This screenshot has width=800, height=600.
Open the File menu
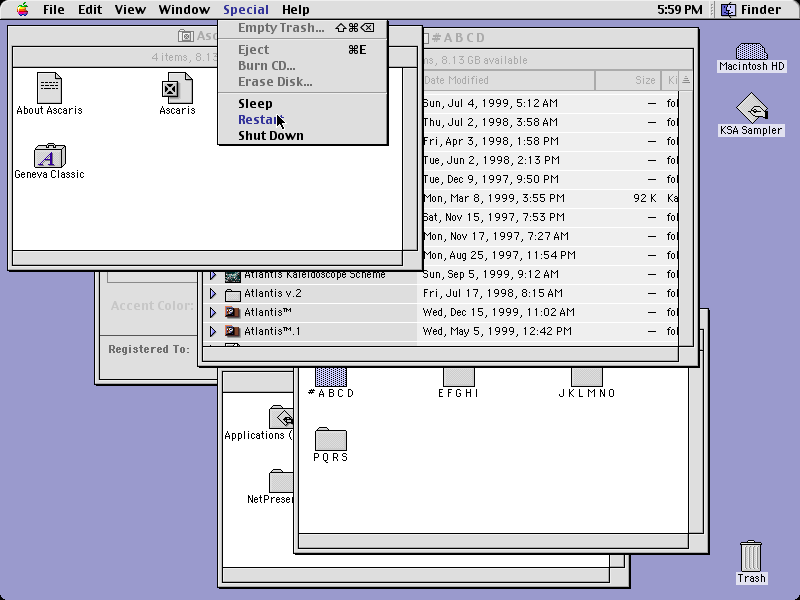point(54,10)
